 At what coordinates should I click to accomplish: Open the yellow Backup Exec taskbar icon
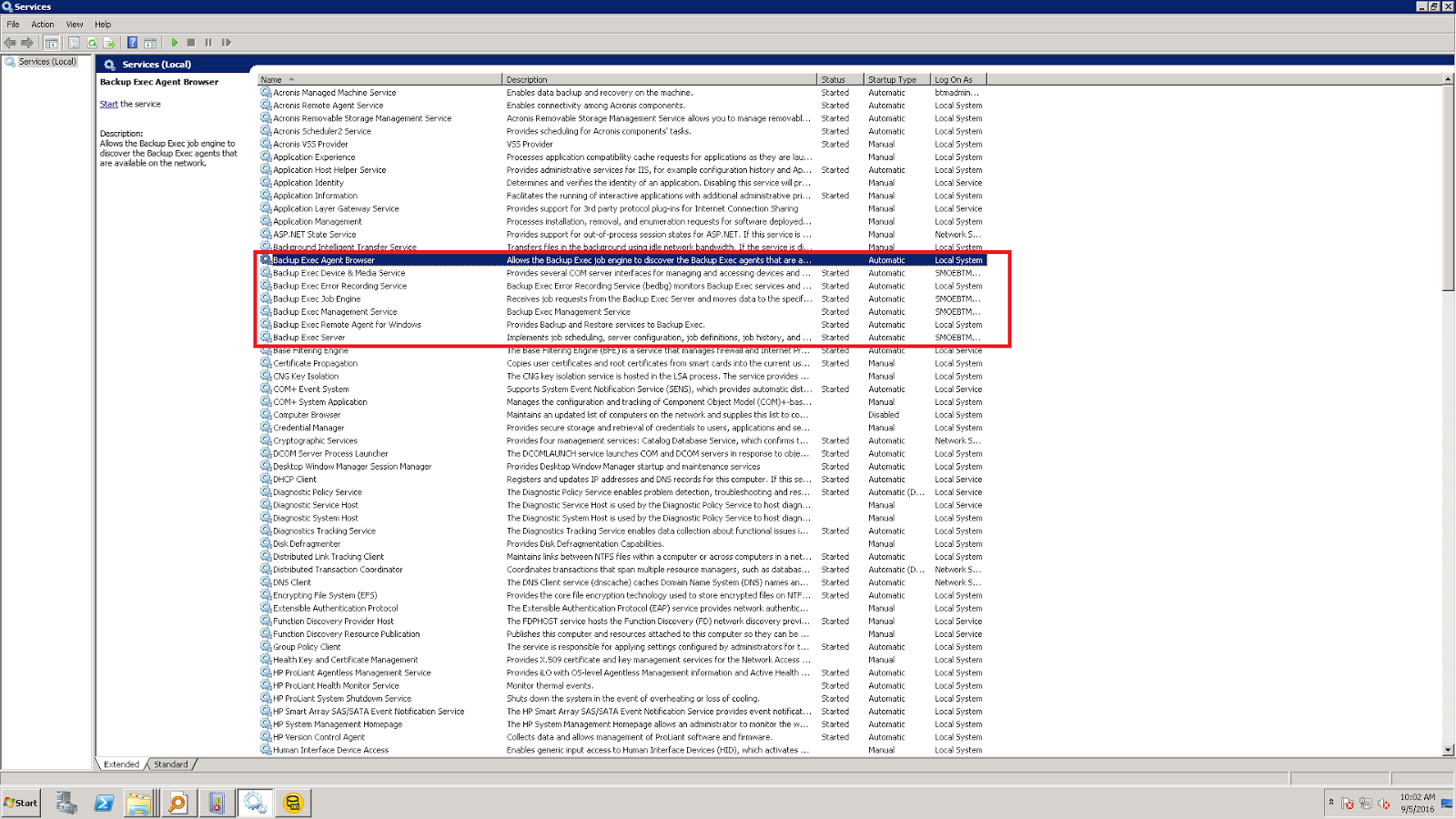[293, 803]
